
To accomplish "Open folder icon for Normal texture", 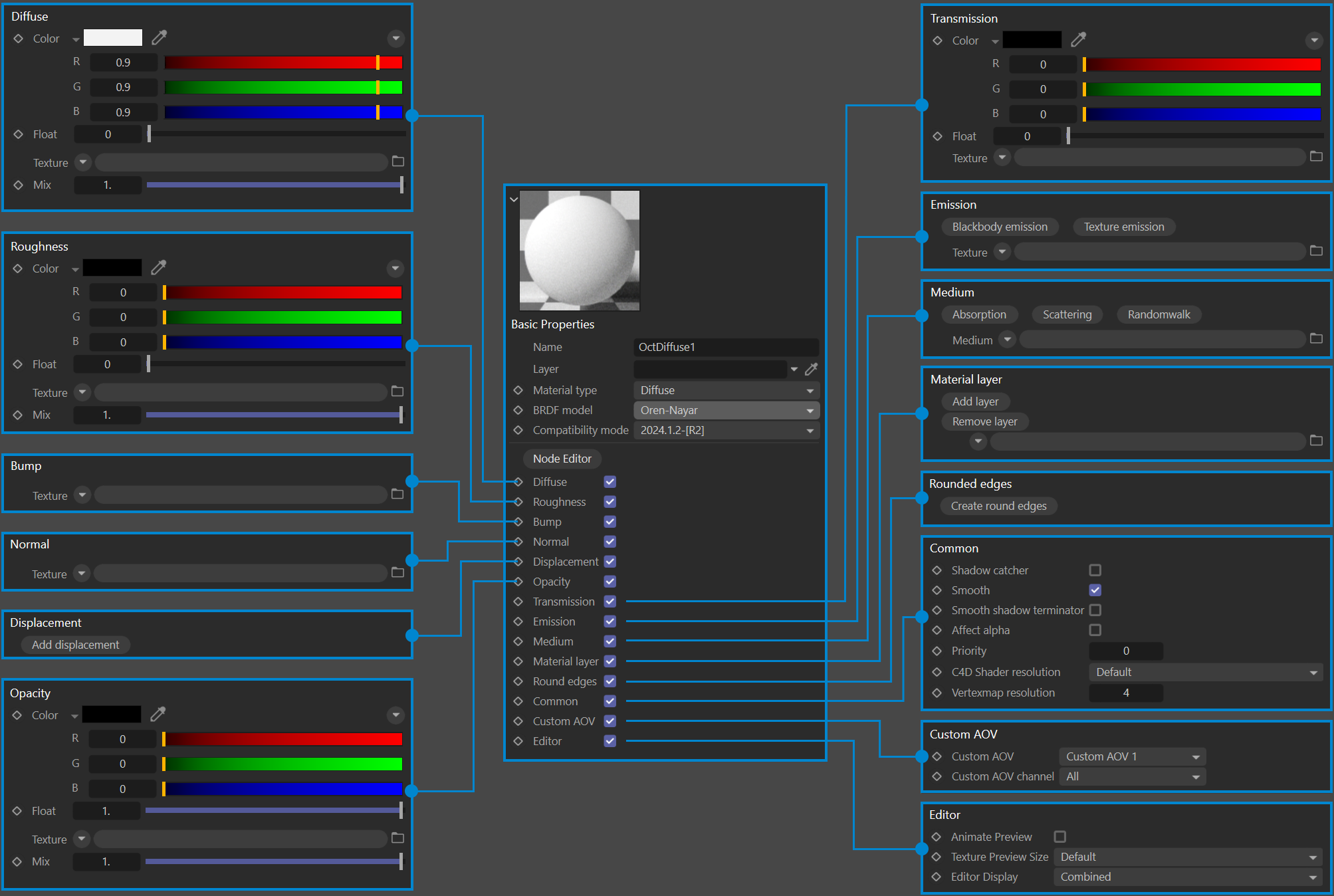I will pyautogui.click(x=397, y=572).
